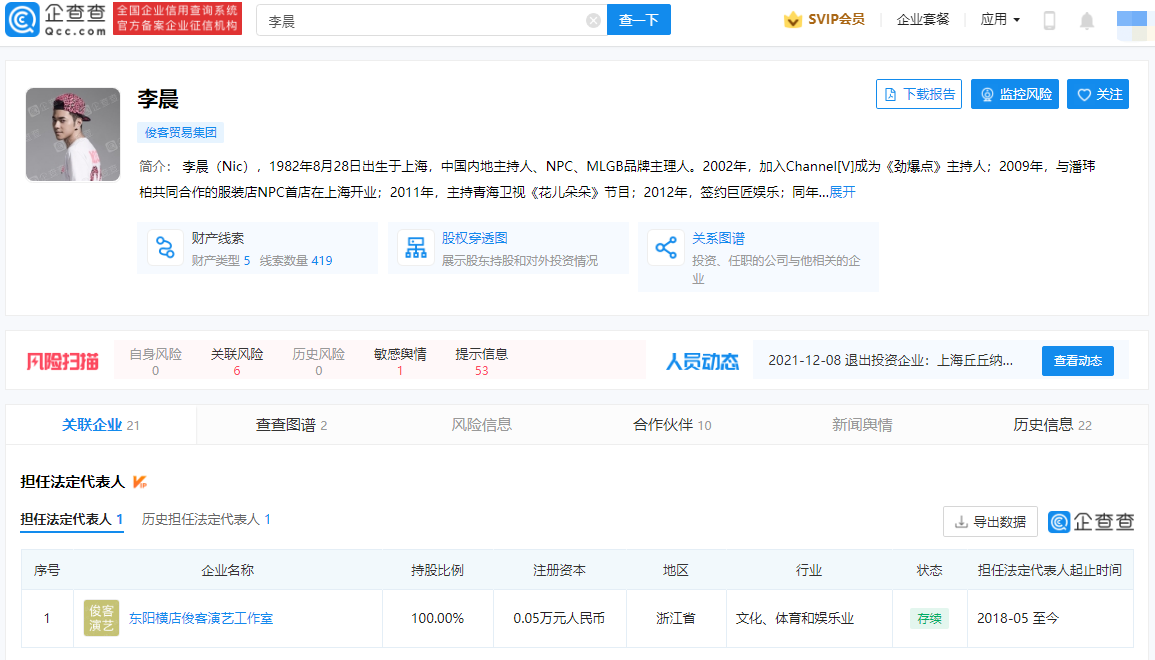Open the 关系图谱 link
The height and width of the screenshot is (660, 1155).
tap(718, 239)
